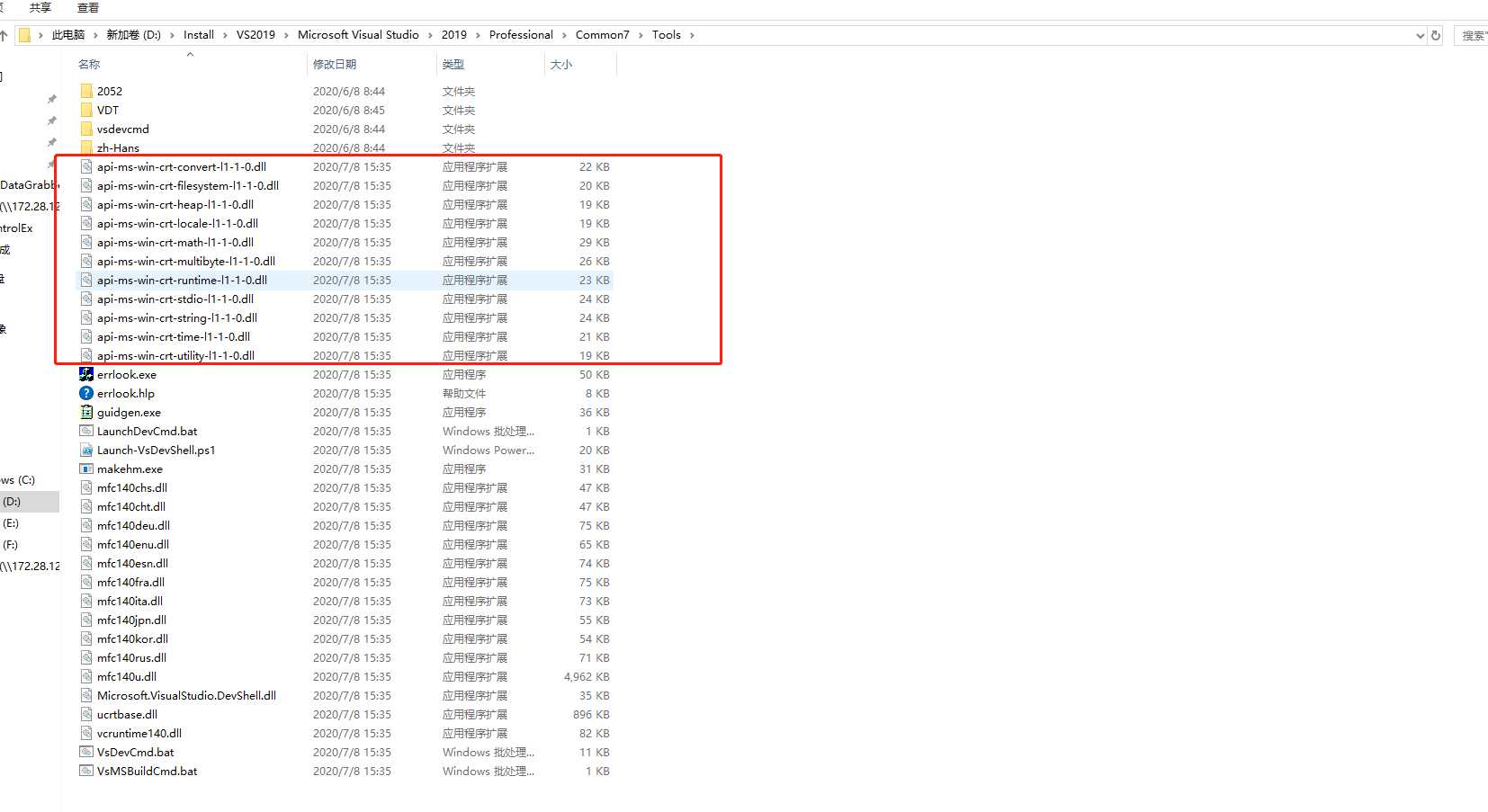Click the errlook.hlp help file icon
The height and width of the screenshot is (812, 1488).
(x=86, y=393)
